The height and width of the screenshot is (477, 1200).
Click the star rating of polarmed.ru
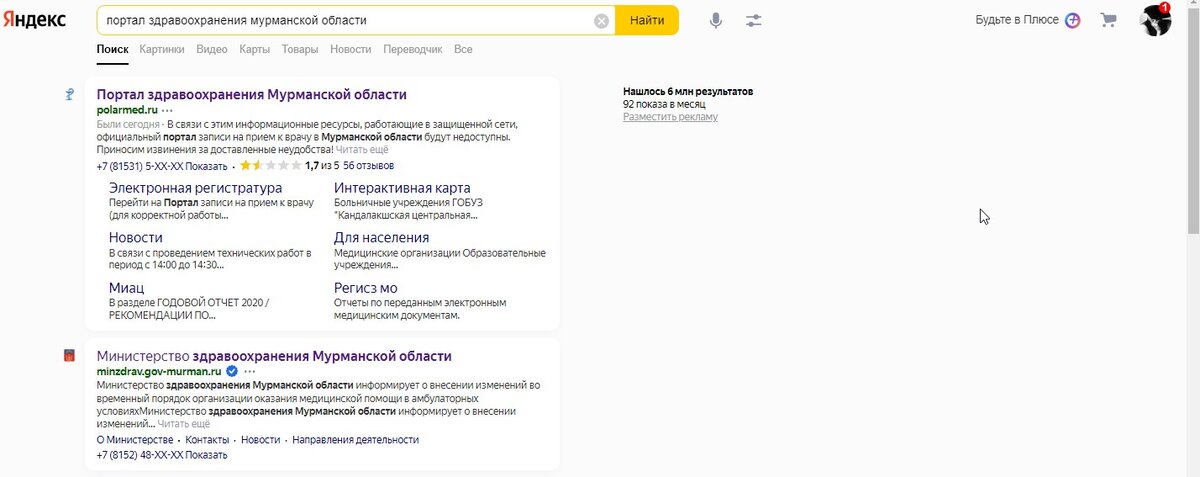pos(269,165)
